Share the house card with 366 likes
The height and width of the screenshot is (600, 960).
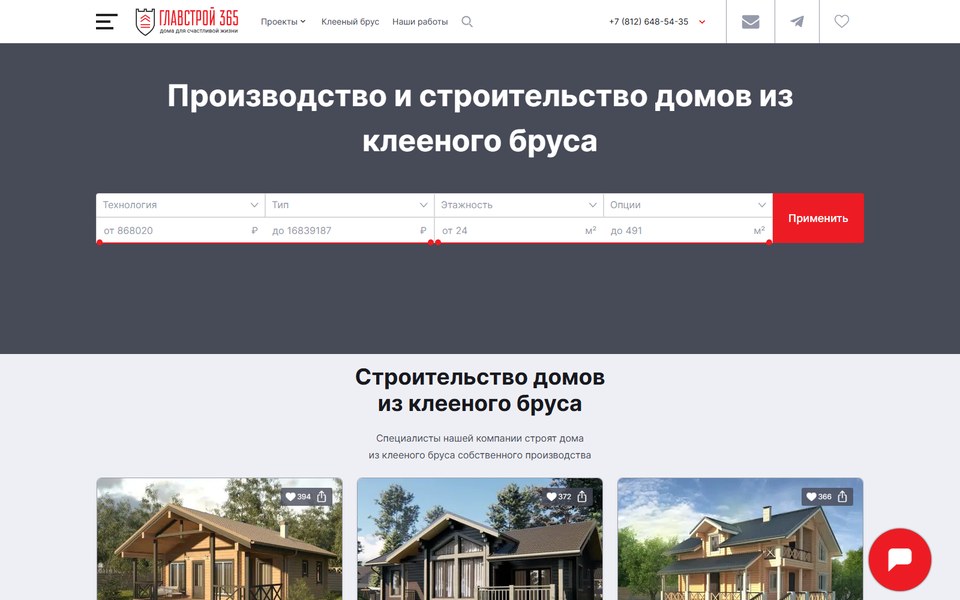(842, 497)
